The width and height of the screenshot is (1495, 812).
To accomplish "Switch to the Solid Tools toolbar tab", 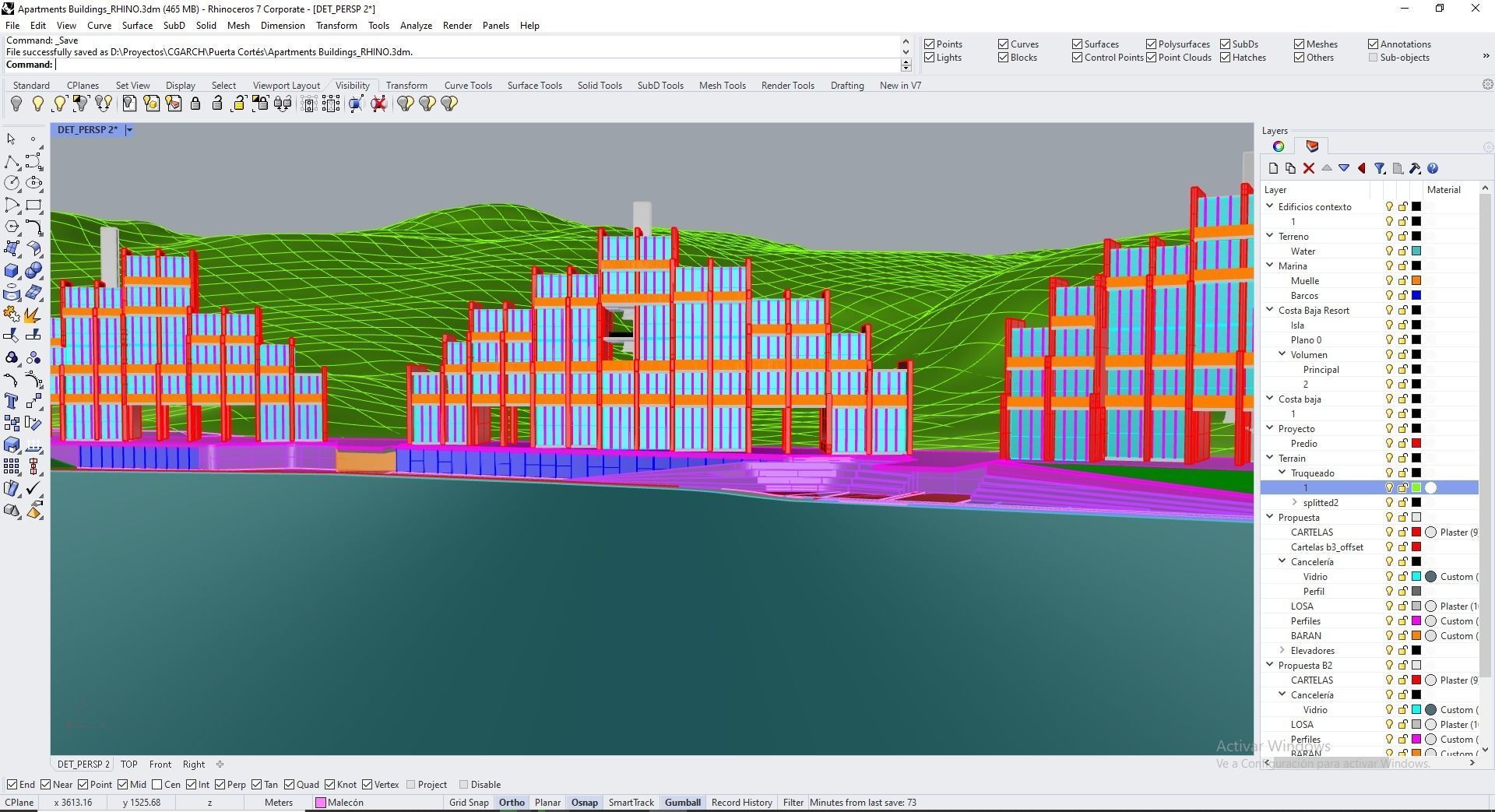I will pos(600,86).
